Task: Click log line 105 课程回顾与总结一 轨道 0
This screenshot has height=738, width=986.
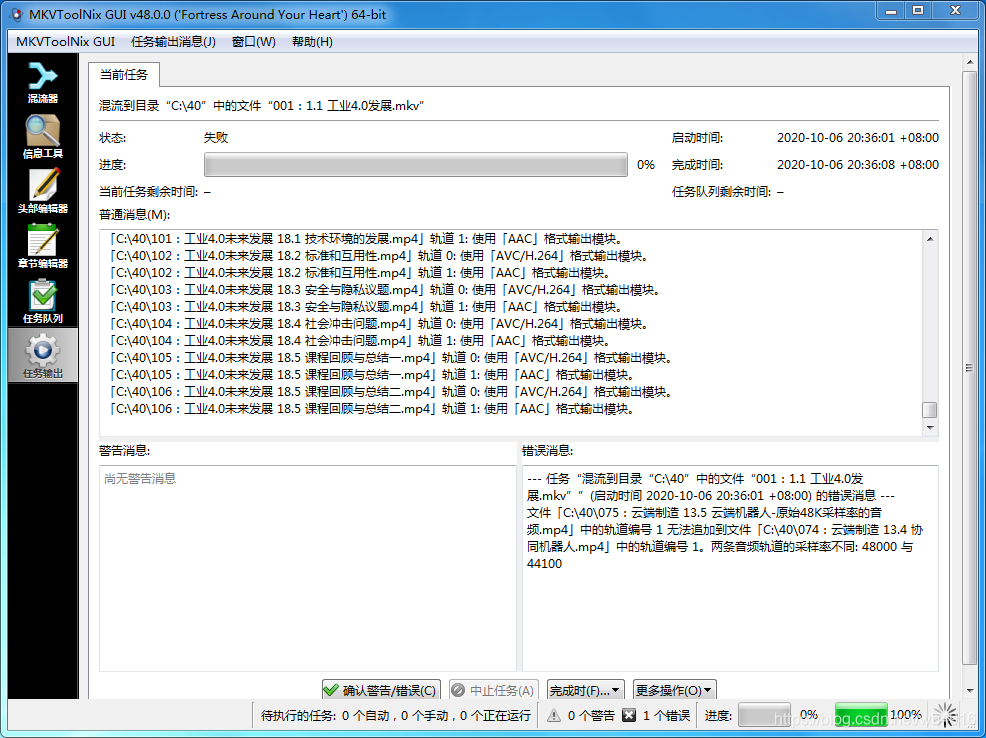Action: point(391,358)
